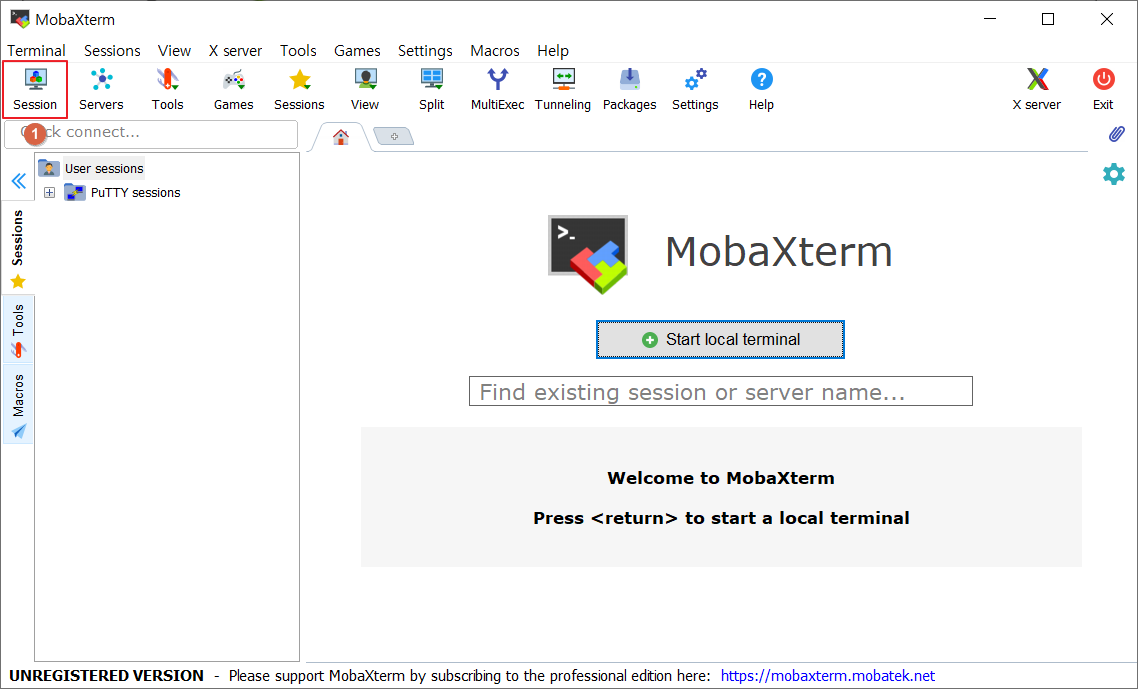
Task: Collapse sidebar with double chevron
Action: click(19, 181)
